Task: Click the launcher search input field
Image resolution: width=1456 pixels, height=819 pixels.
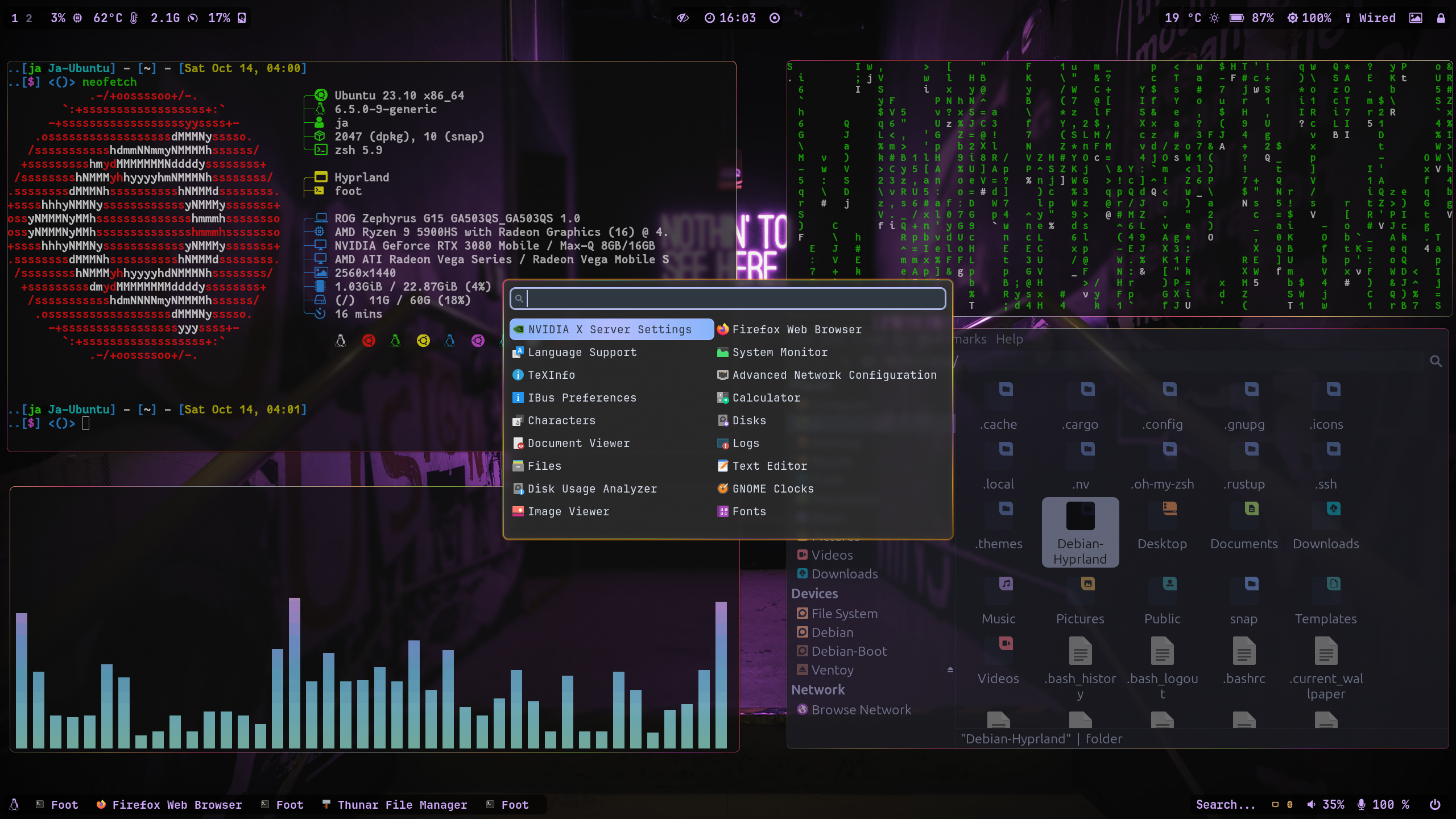Action: (x=734, y=299)
